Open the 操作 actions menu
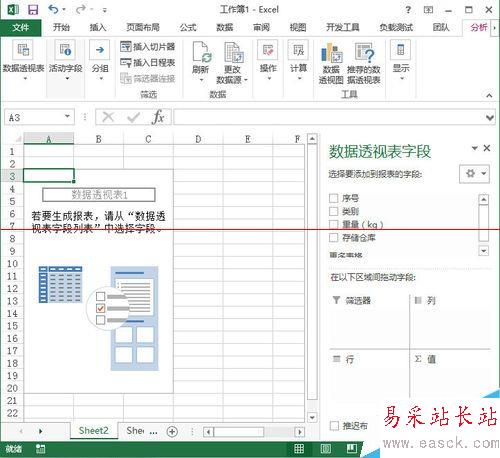This screenshot has height=458, width=500. 268,60
